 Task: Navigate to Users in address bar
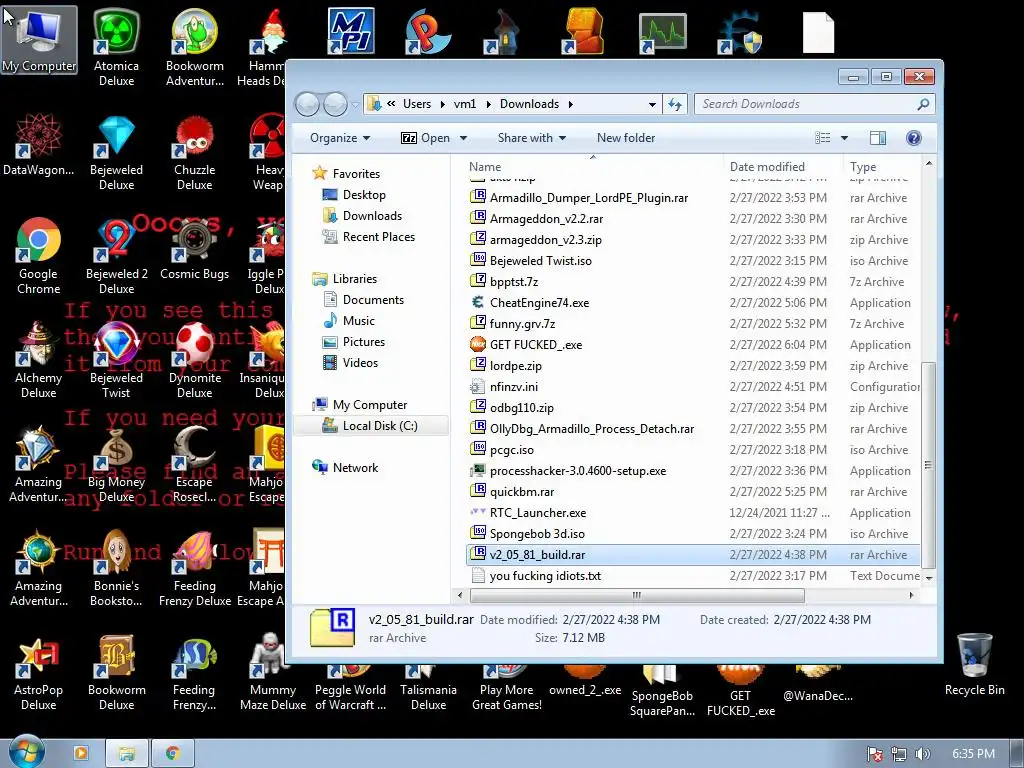pyautogui.click(x=417, y=104)
